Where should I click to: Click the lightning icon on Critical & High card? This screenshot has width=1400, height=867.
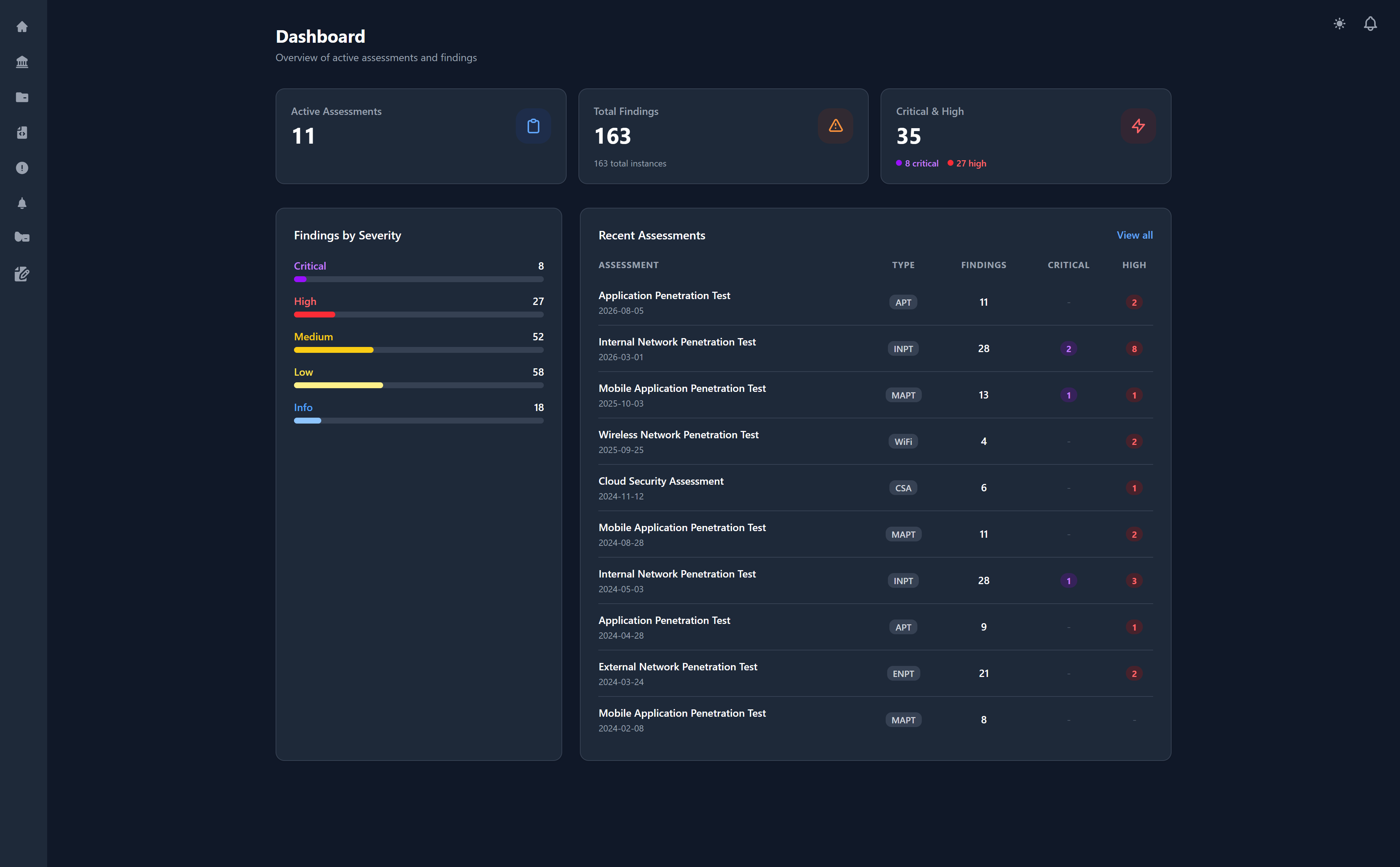1138,126
